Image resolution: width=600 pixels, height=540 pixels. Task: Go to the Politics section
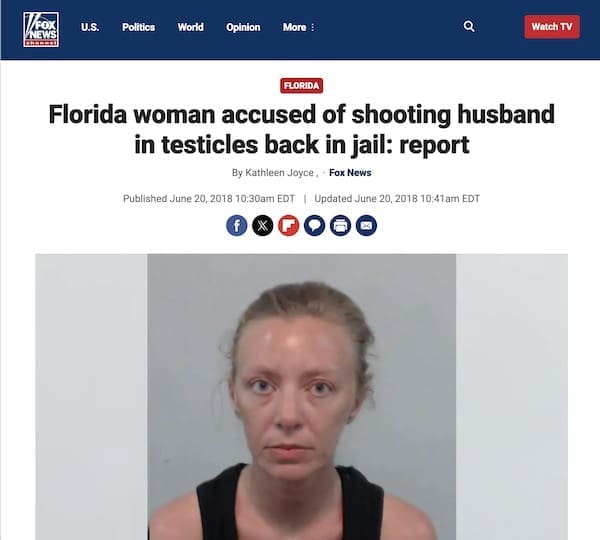tap(139, 27)
